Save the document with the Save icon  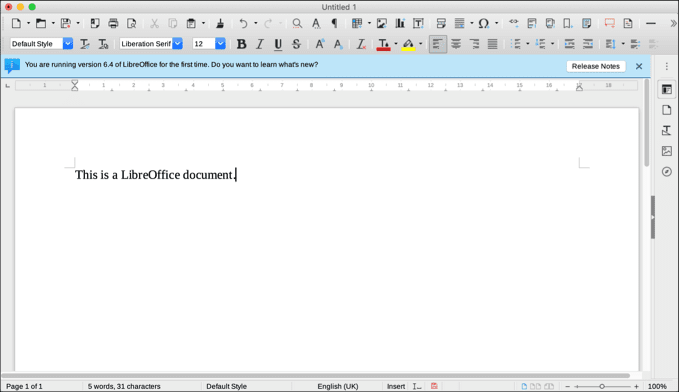pyautogui.click(x=65, y=23)
